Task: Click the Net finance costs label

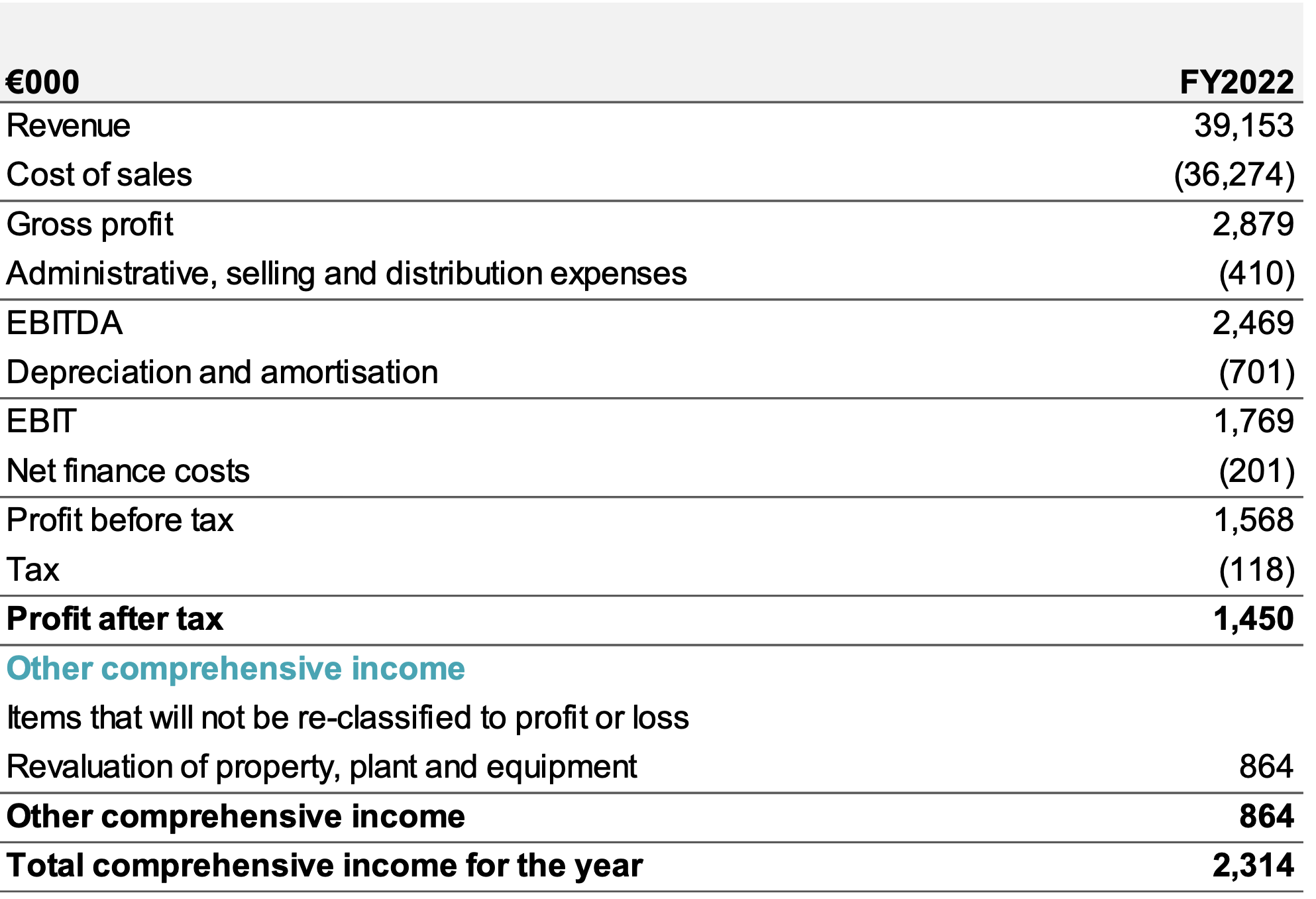Action: coord(128,471)
